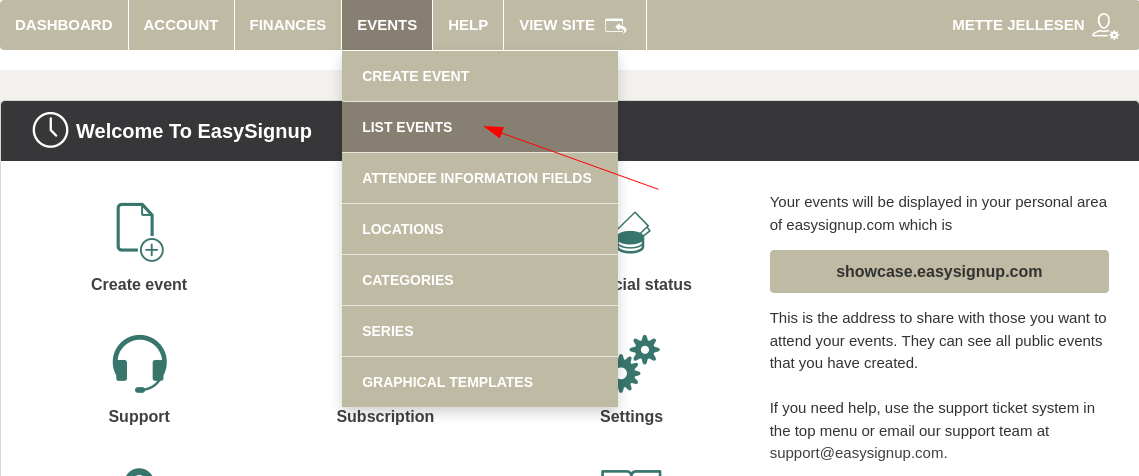Open the Finances navigation item
This screenshot has width=1139, height=476.
(x=288, y=25)
